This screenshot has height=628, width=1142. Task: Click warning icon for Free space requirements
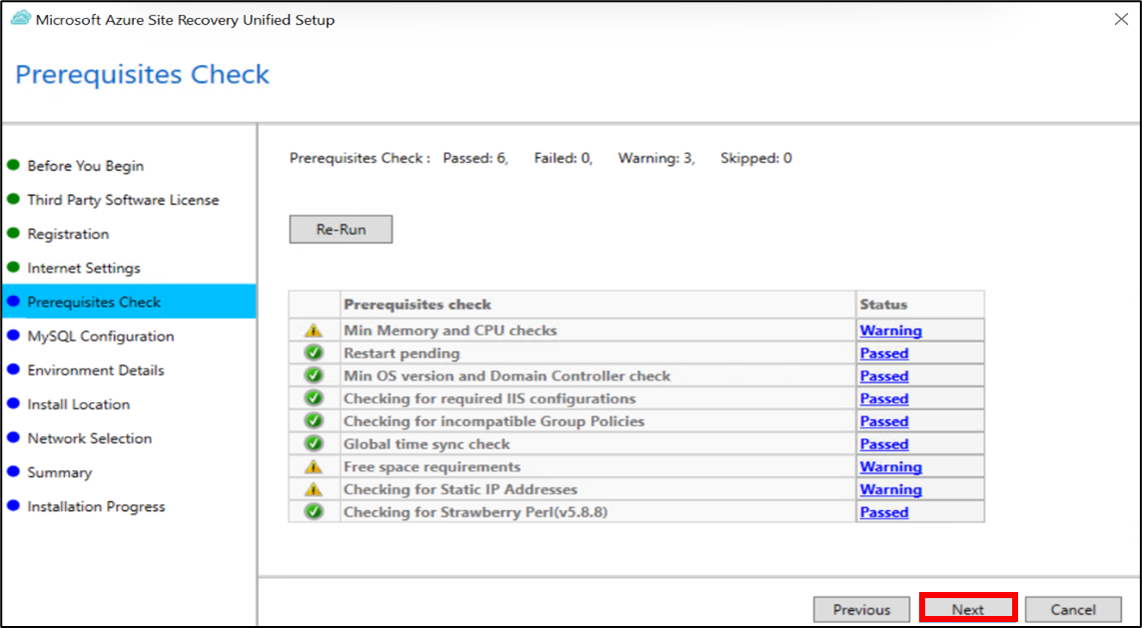pyautogui.click(x=313, y=467)
